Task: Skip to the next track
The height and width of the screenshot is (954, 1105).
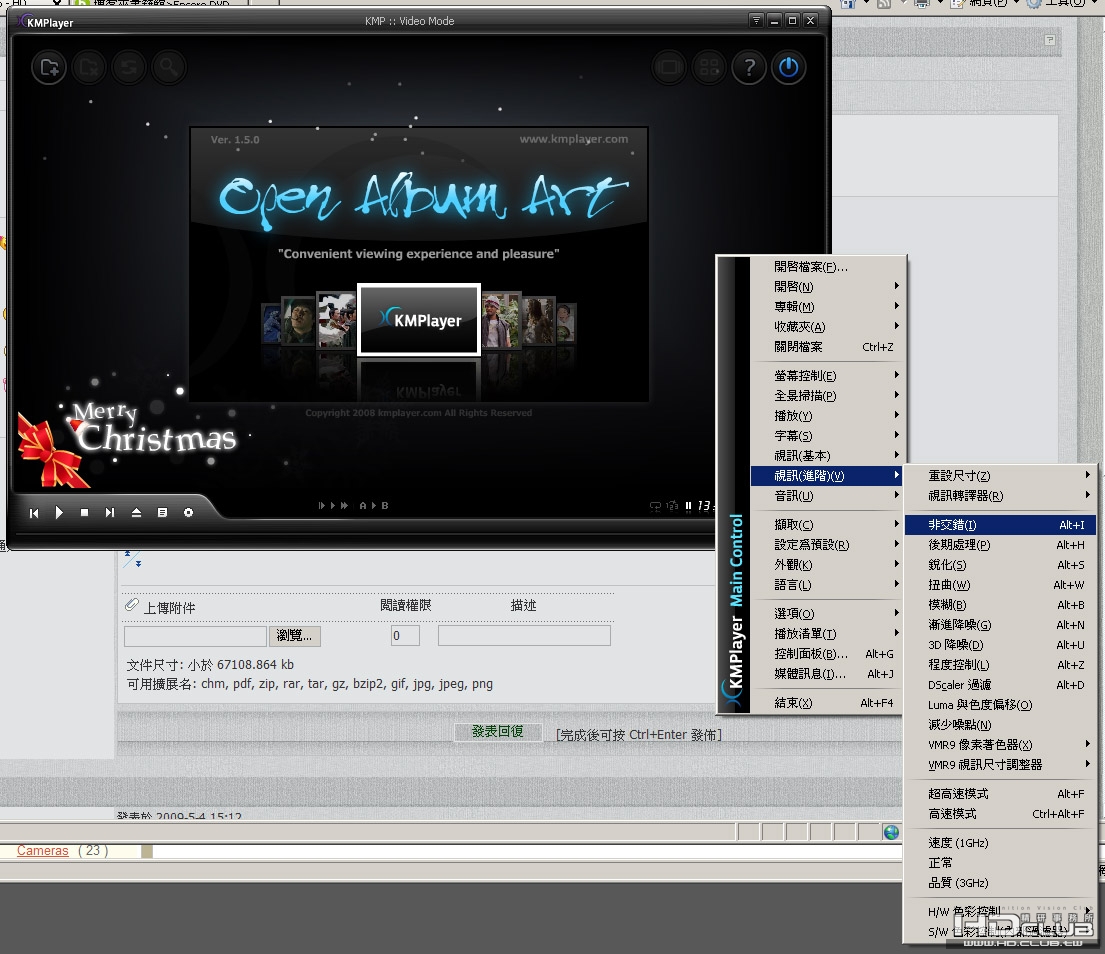Action: pos(110,512)
